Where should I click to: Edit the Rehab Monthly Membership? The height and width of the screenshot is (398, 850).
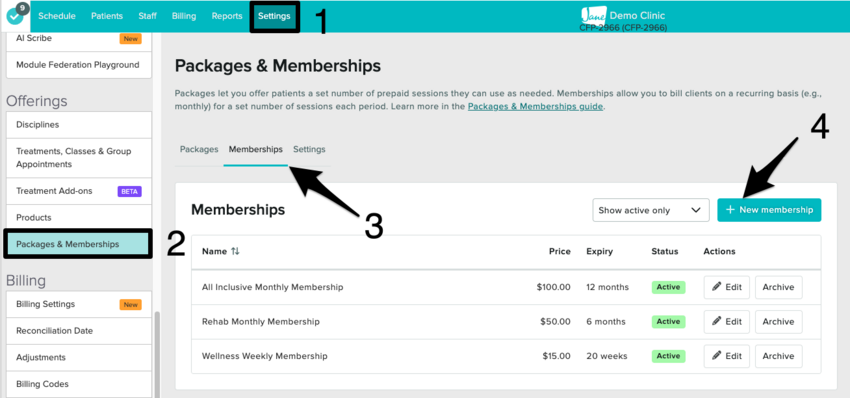[x=726, y=322]
